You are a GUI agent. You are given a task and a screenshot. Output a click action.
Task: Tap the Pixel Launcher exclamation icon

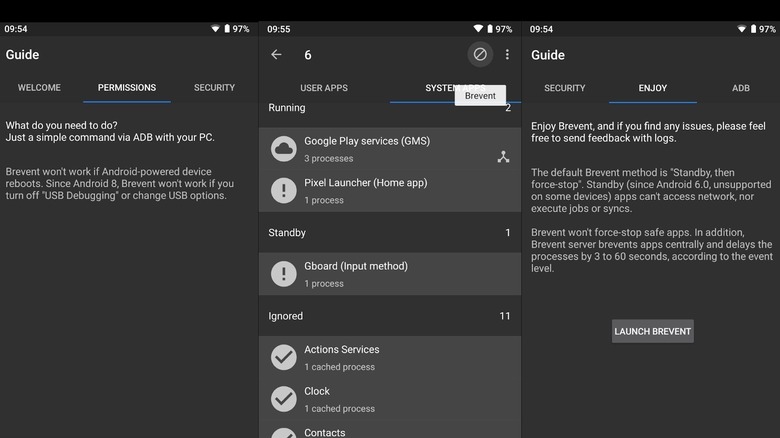click(x=284, y=190)
